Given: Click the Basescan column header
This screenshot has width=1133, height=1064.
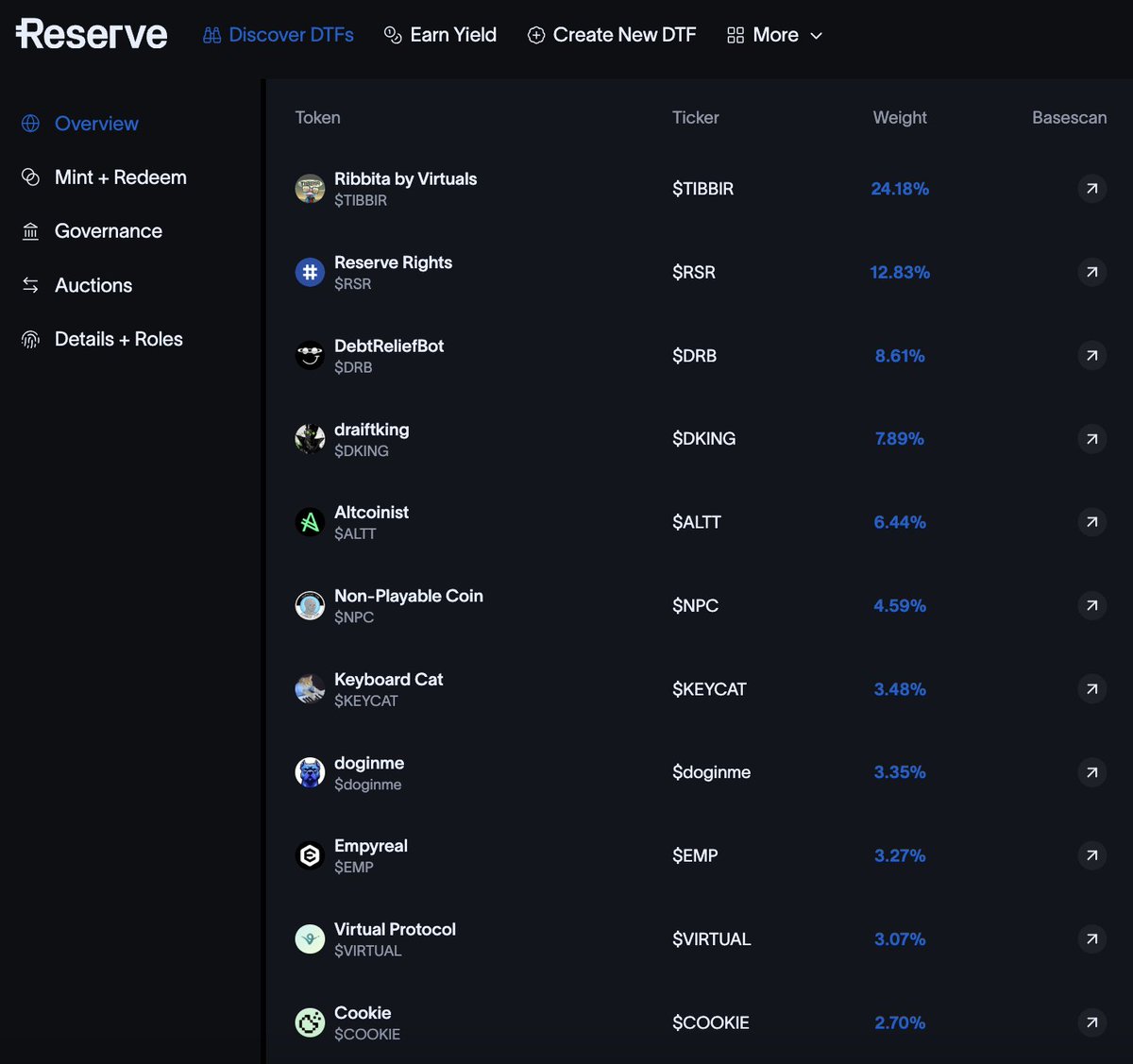Looking at the screenshot, I should pyautogui.click(x=1069, y=118).
